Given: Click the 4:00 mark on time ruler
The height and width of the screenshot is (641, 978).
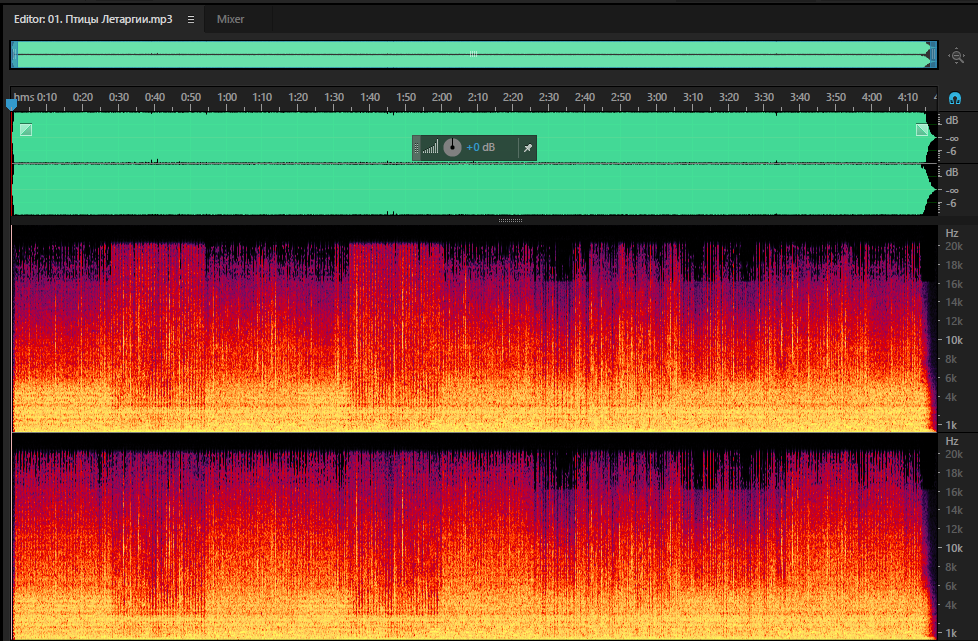Looking at the screenshot, I should 871,97.
